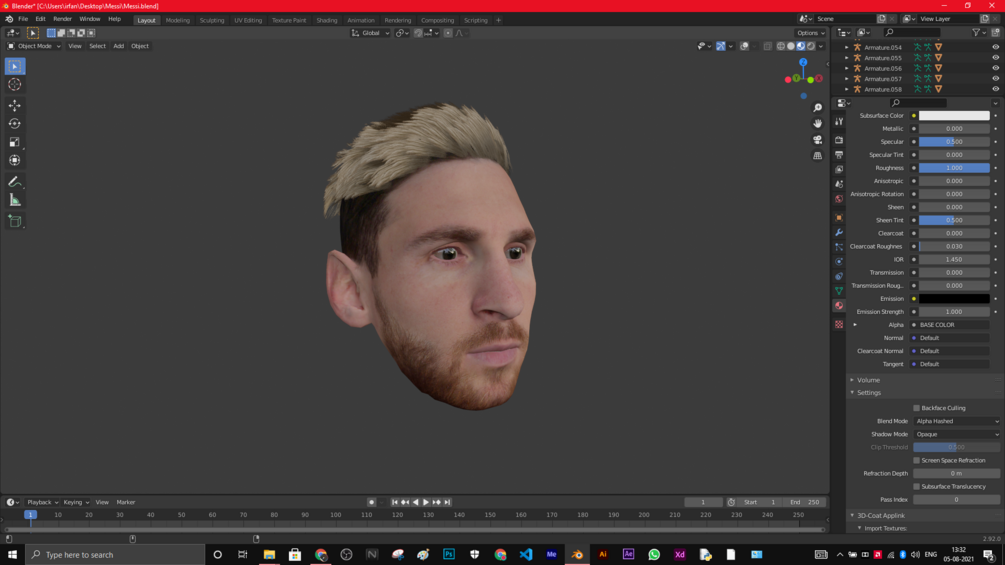The image size is (1005, 565).
Task: Toggle viewport gizmos
Action: pyautogui.click(x=721, y=46)
